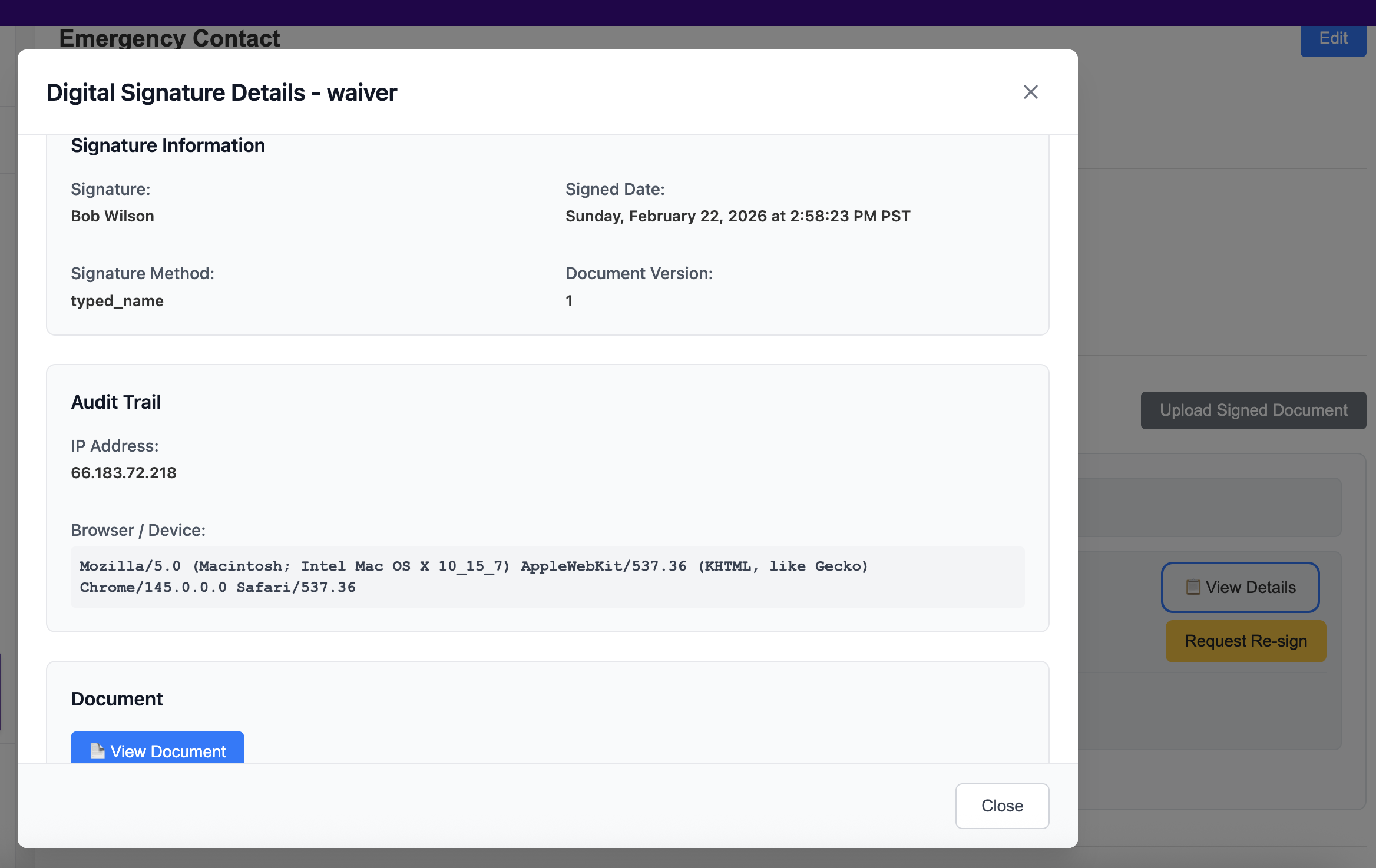Click the Digital Signature Details modal title
This screenshot has width=1376, height=868.
[x=221, y=92]
